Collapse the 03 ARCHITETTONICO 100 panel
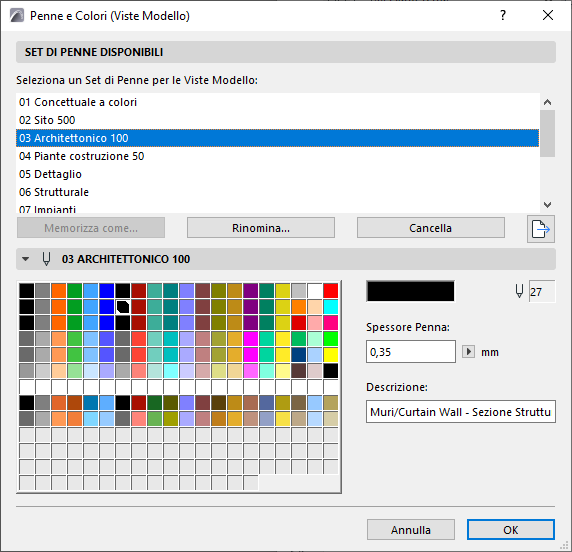 [x=25, y=259]
